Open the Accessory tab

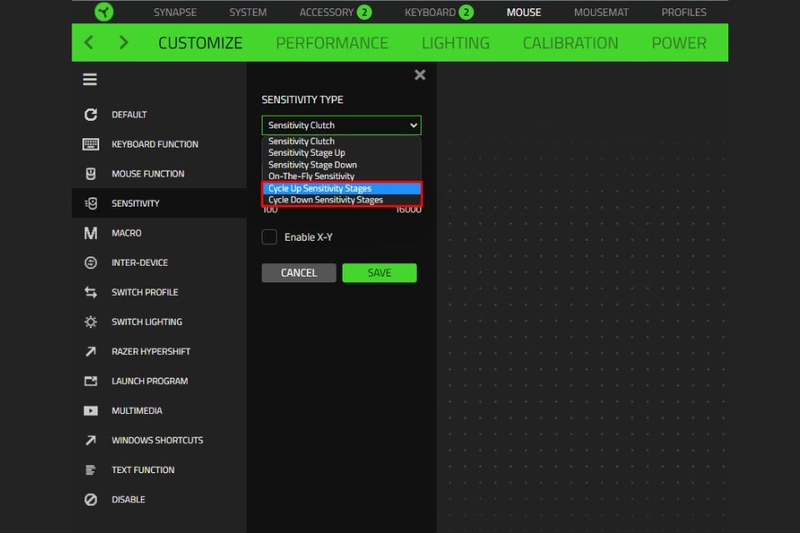coord(327,12)
